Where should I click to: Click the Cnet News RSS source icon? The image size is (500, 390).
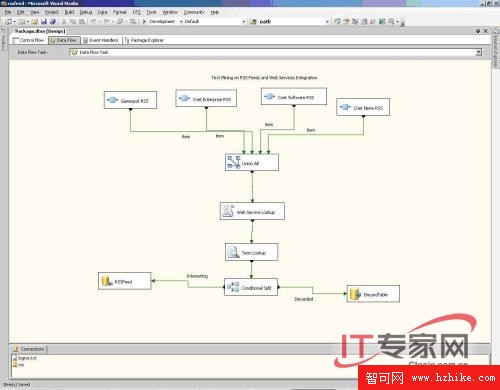[345, 107]
